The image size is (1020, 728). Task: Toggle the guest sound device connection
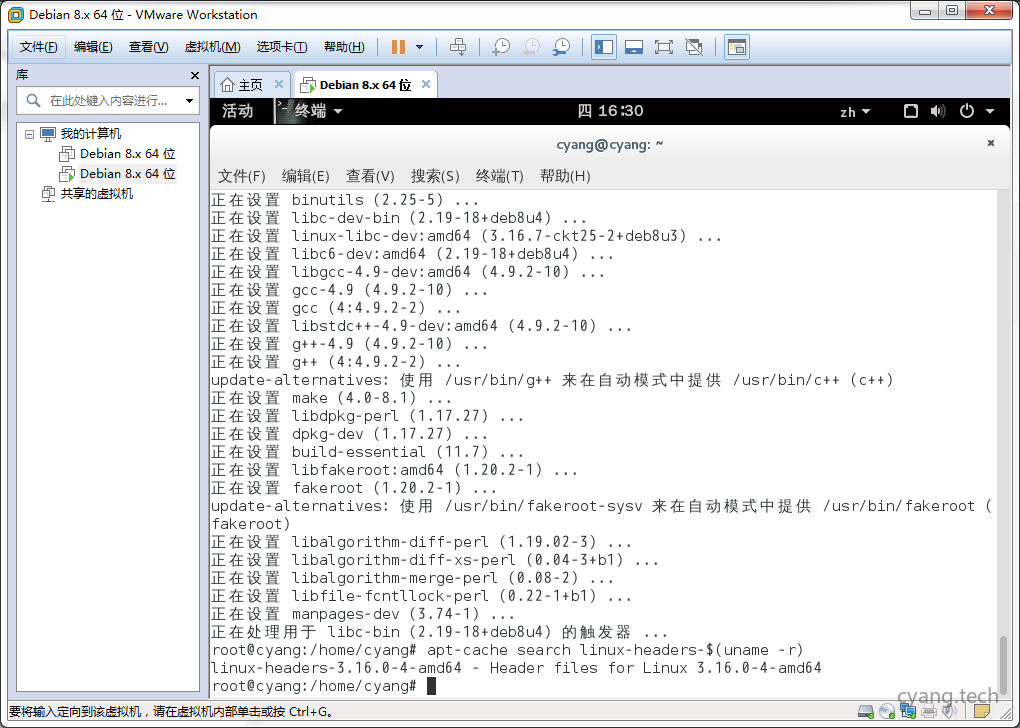[948, 711]
